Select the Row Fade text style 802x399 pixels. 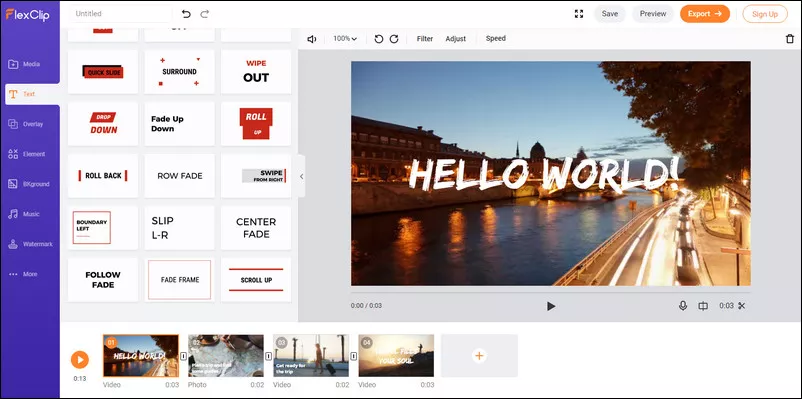coord(180,176)
